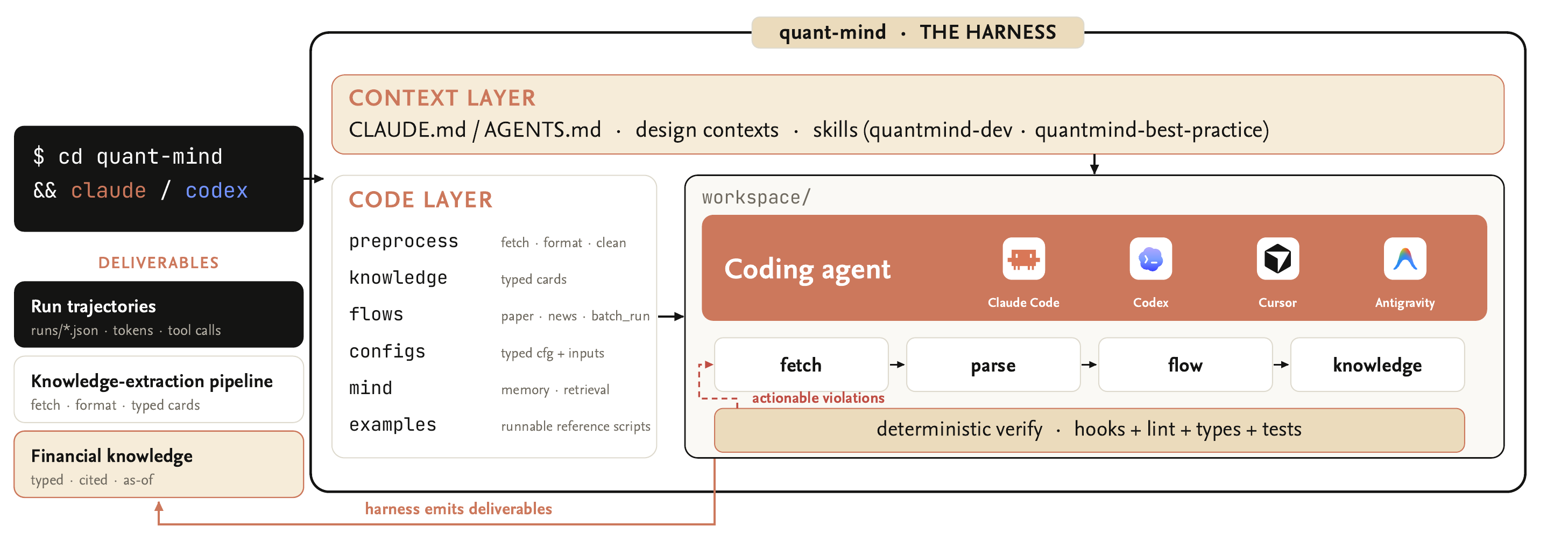This screenshot has width=1568, height=540.
Task: Click 'fetch · format · clean' description
Action: tap(563, 242)
